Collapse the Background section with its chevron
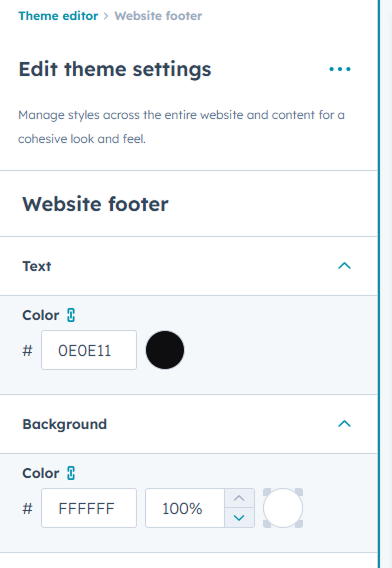This screenshot has height=568, width=392. tap(344, 424)
